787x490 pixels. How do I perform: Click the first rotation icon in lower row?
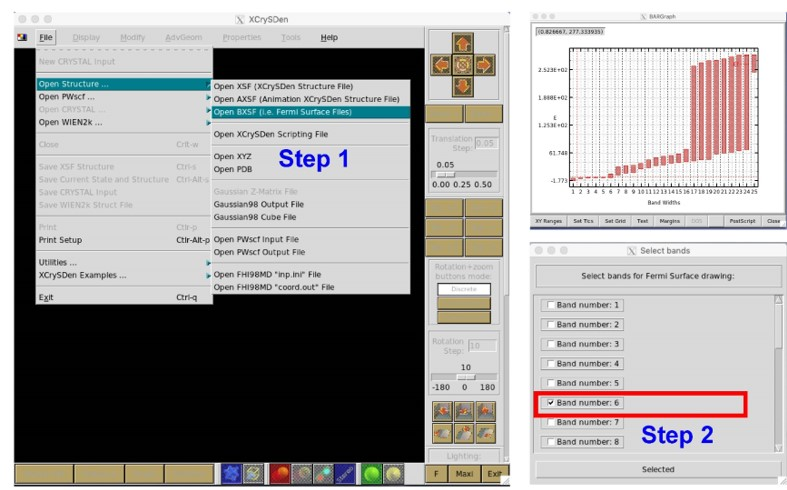(x=442, y=433)
